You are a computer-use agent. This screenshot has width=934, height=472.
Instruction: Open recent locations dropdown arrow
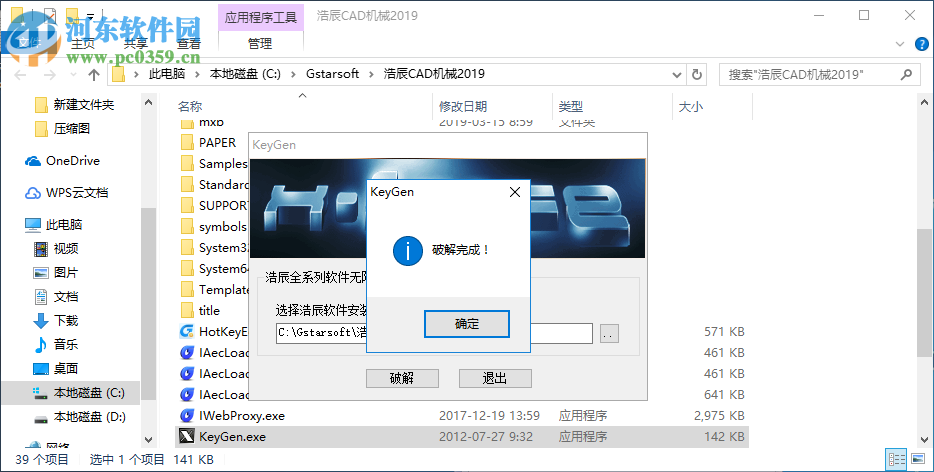[73, 74]
